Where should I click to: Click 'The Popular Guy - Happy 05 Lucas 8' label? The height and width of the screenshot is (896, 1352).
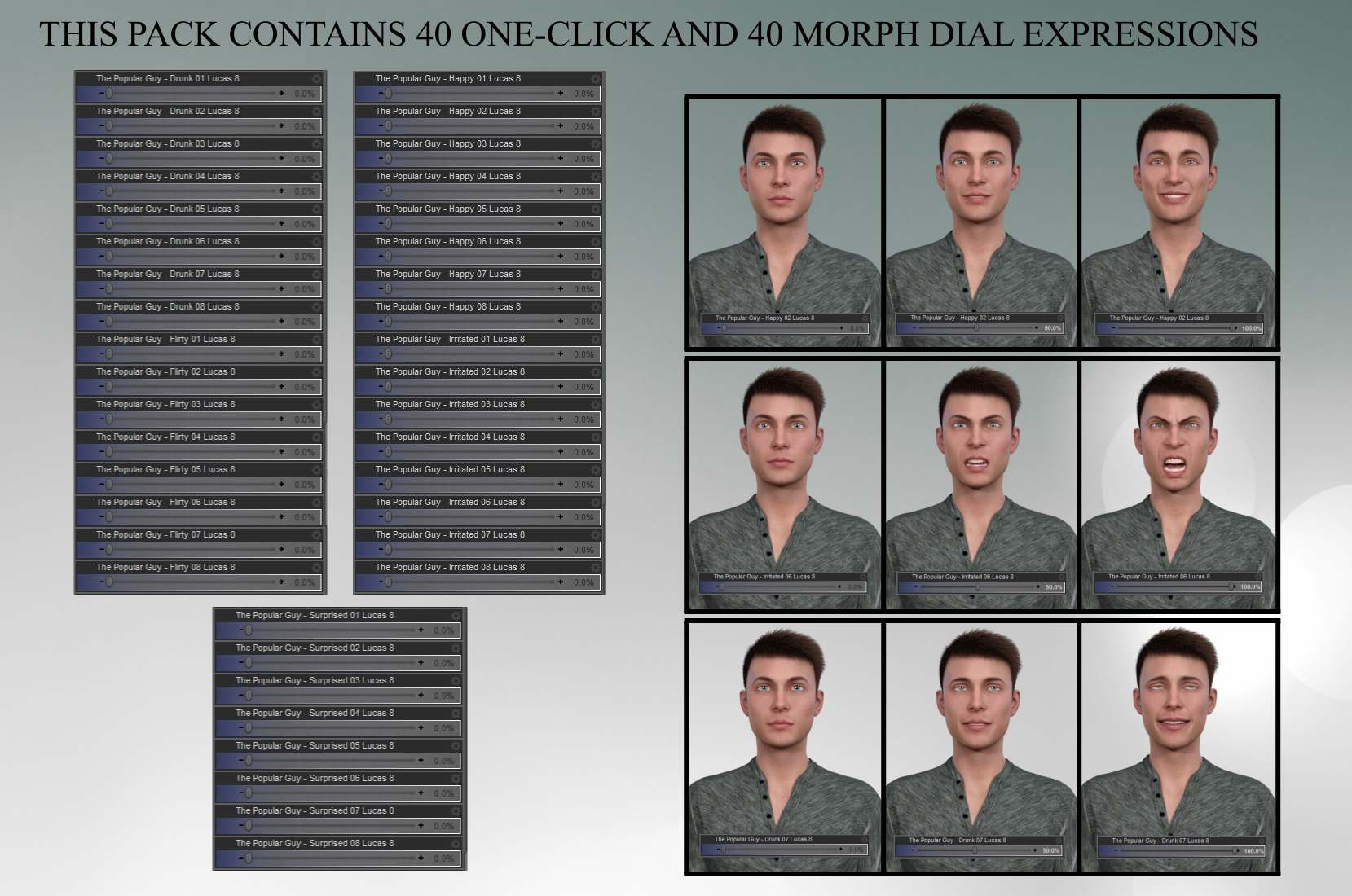coord(448,209)
